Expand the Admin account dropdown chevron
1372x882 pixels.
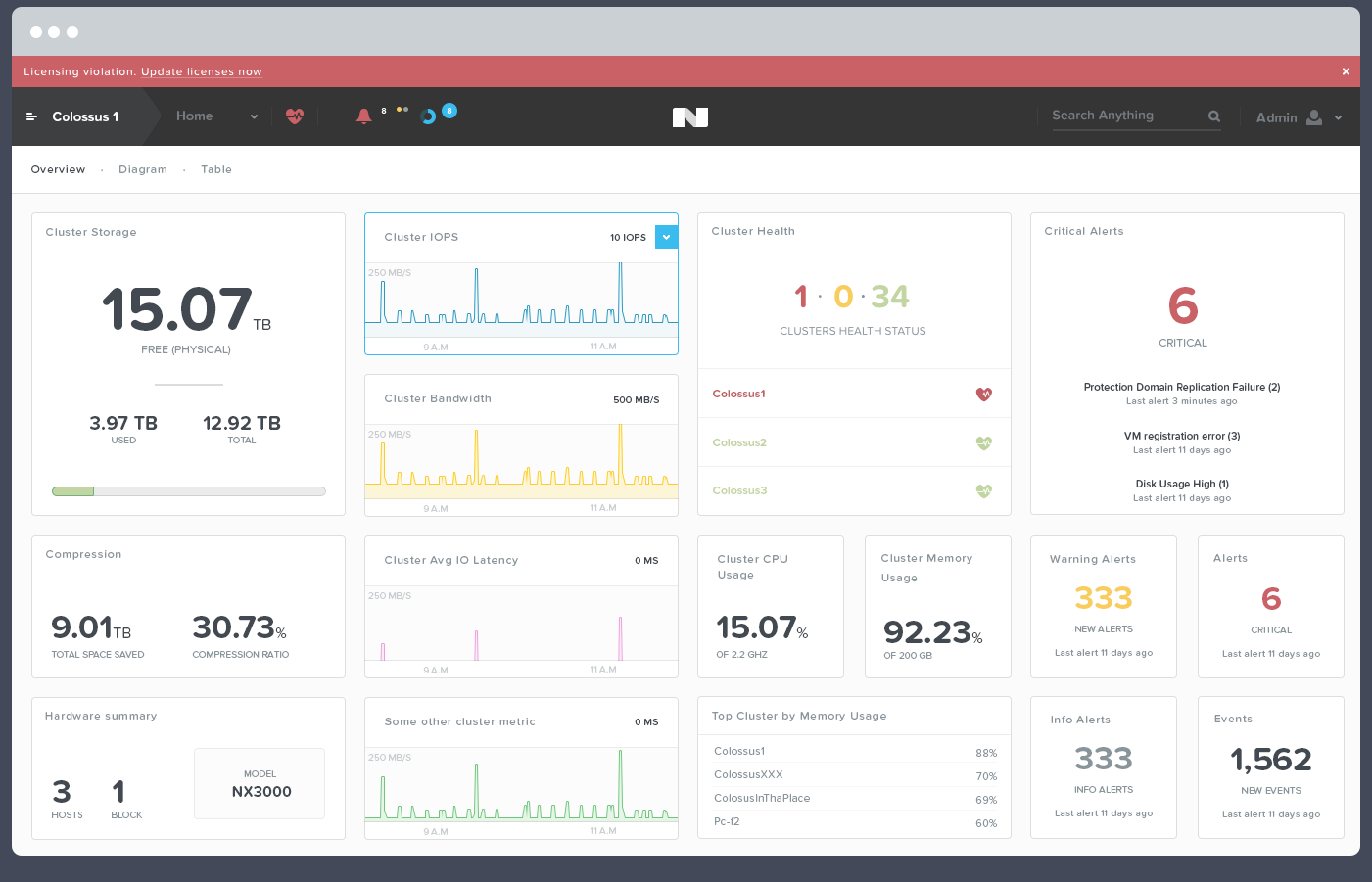point(1338,117)
